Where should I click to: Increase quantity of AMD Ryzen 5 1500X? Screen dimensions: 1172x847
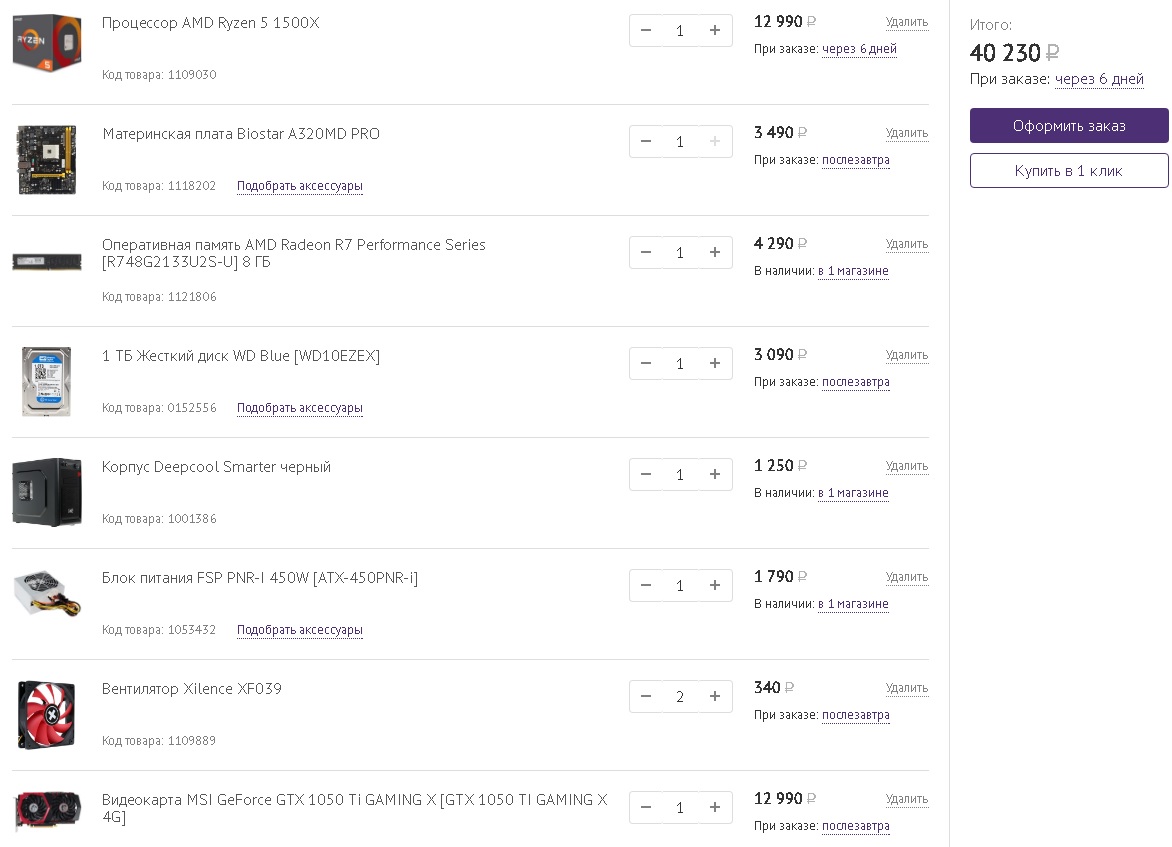point(714,31)
